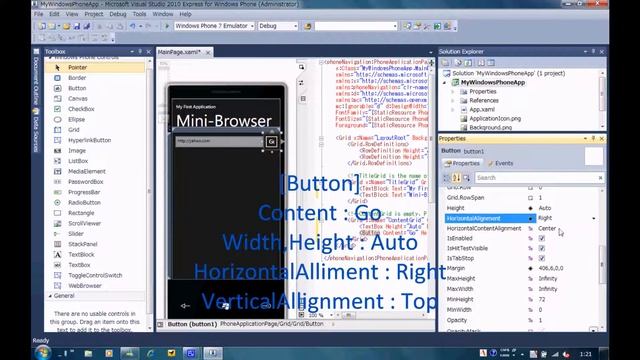Open the Edit menu
This screenshot has height=360, width=640.
point(54,14)
